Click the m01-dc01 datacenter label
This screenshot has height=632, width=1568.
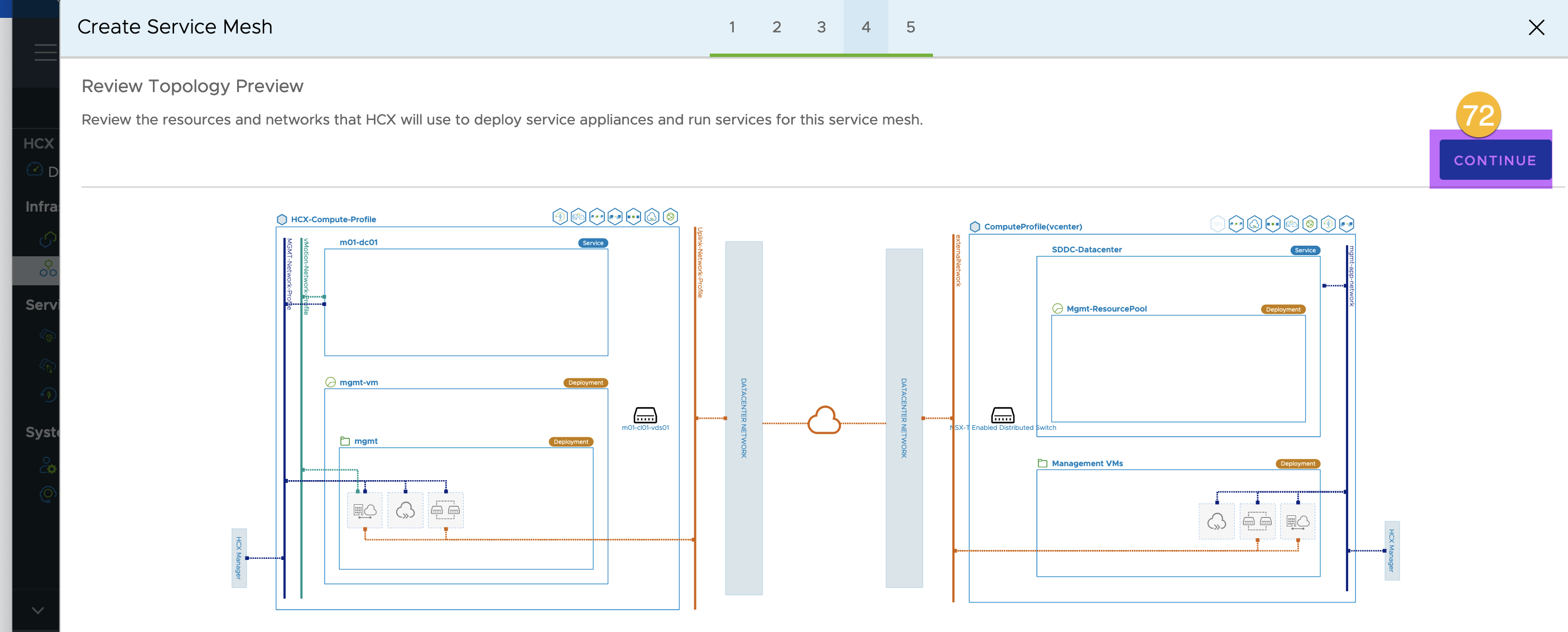pos(359,242)
